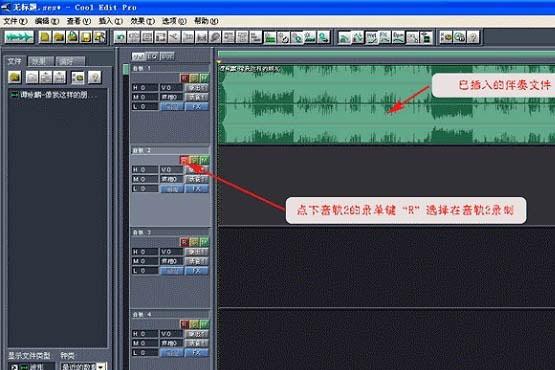Screen dimensions: 555x370
Task: Switch to the 文件 tab in organizer
Action: tap(15, 61)
